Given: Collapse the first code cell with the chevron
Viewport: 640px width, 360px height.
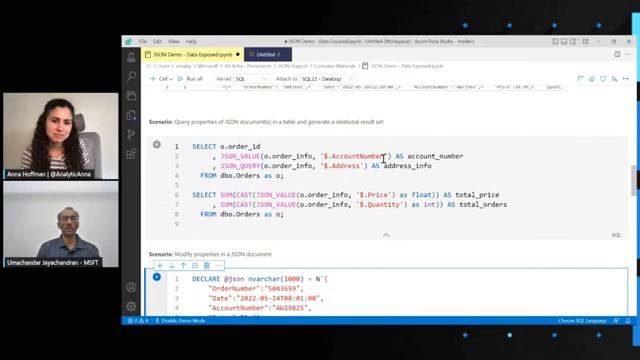Looking at the screenshot, I should [x=386, y=235].
